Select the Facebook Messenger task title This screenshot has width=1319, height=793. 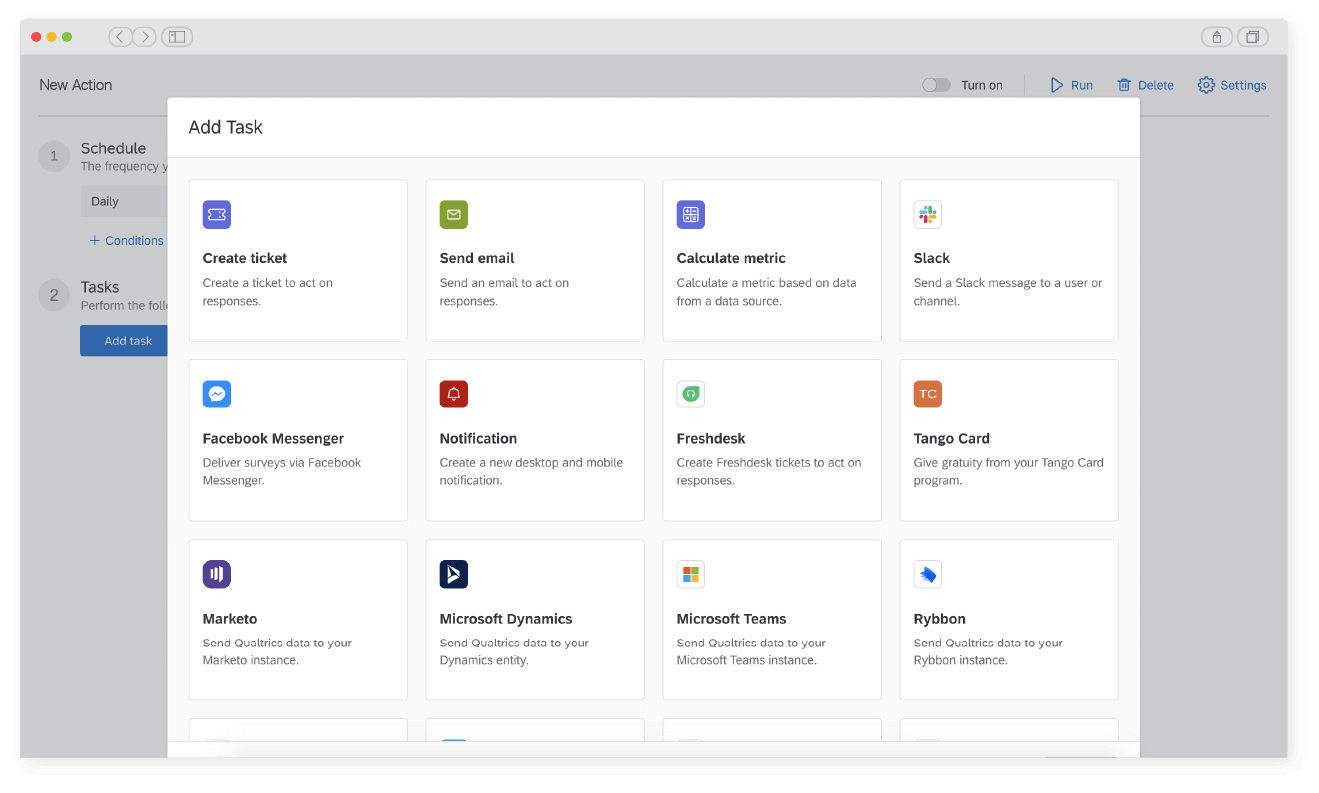(x=273, y=438)
